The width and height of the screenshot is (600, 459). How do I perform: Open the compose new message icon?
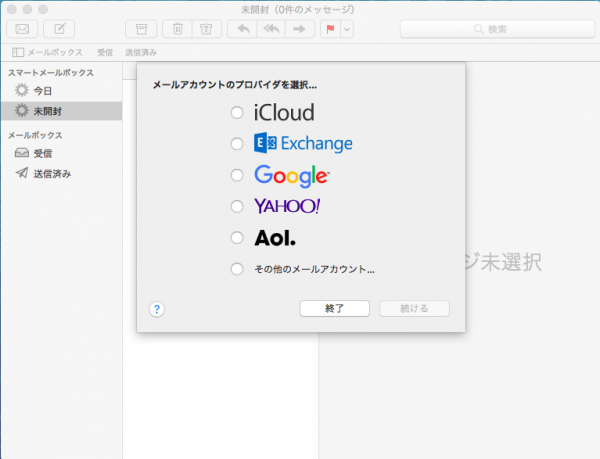(59, 29)
